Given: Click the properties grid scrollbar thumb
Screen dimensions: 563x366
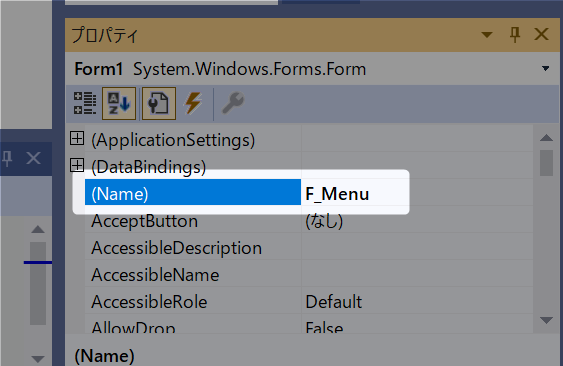Looking at the screenshot, I should pos(546,163).
